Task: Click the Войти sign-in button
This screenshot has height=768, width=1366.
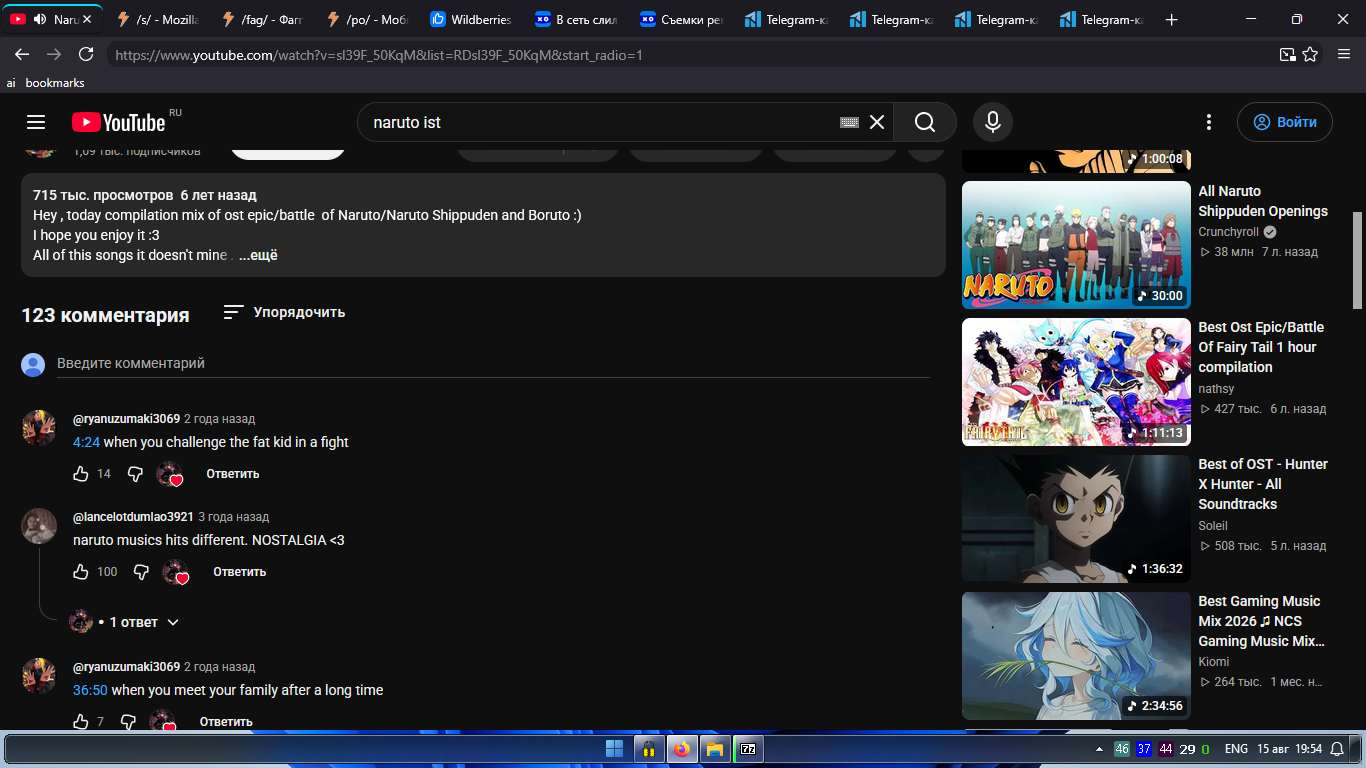Action: coord(1285,122)
